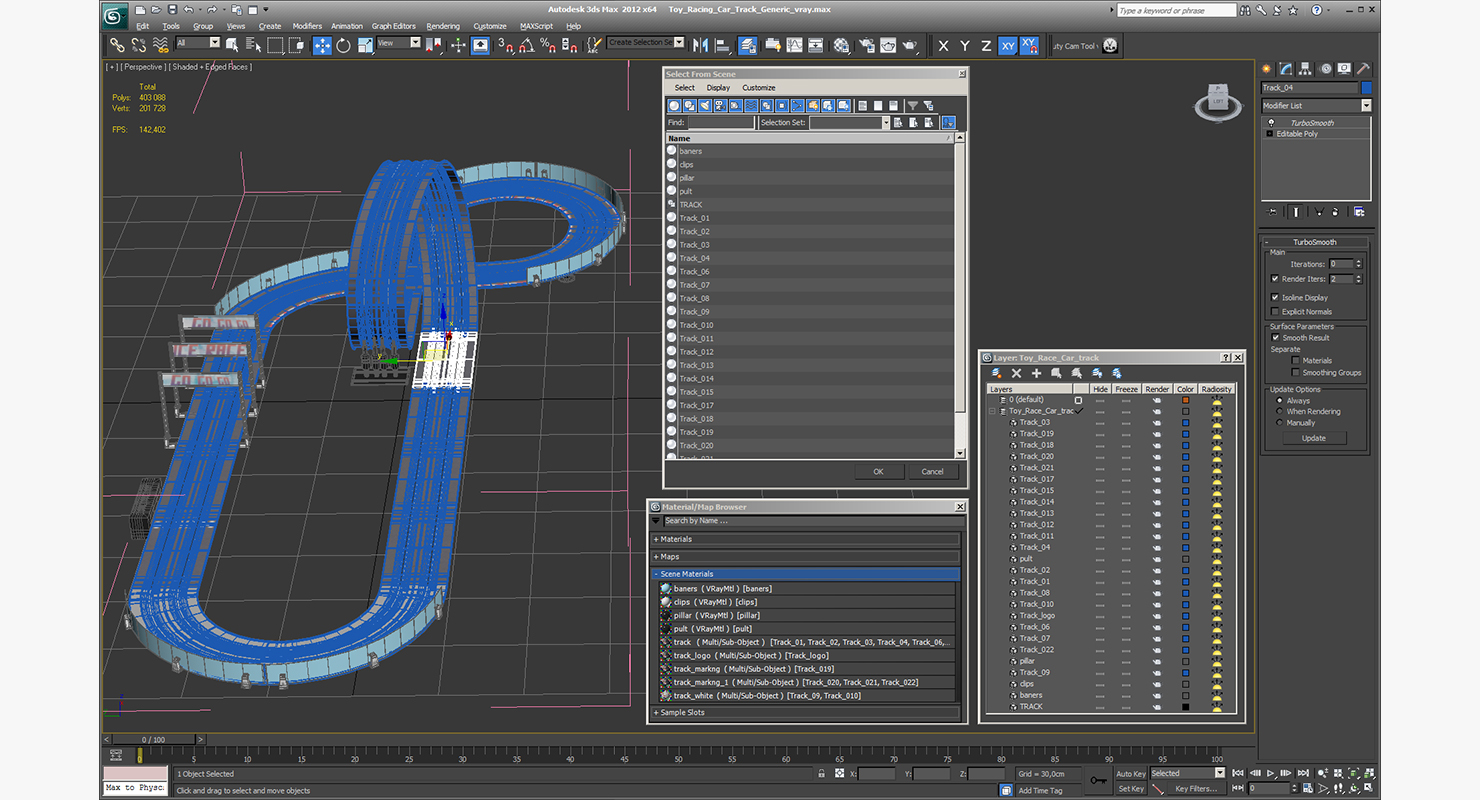Click the Mirror tool icon
This screenshot has height=800, width=1480.
click(700, 45)
